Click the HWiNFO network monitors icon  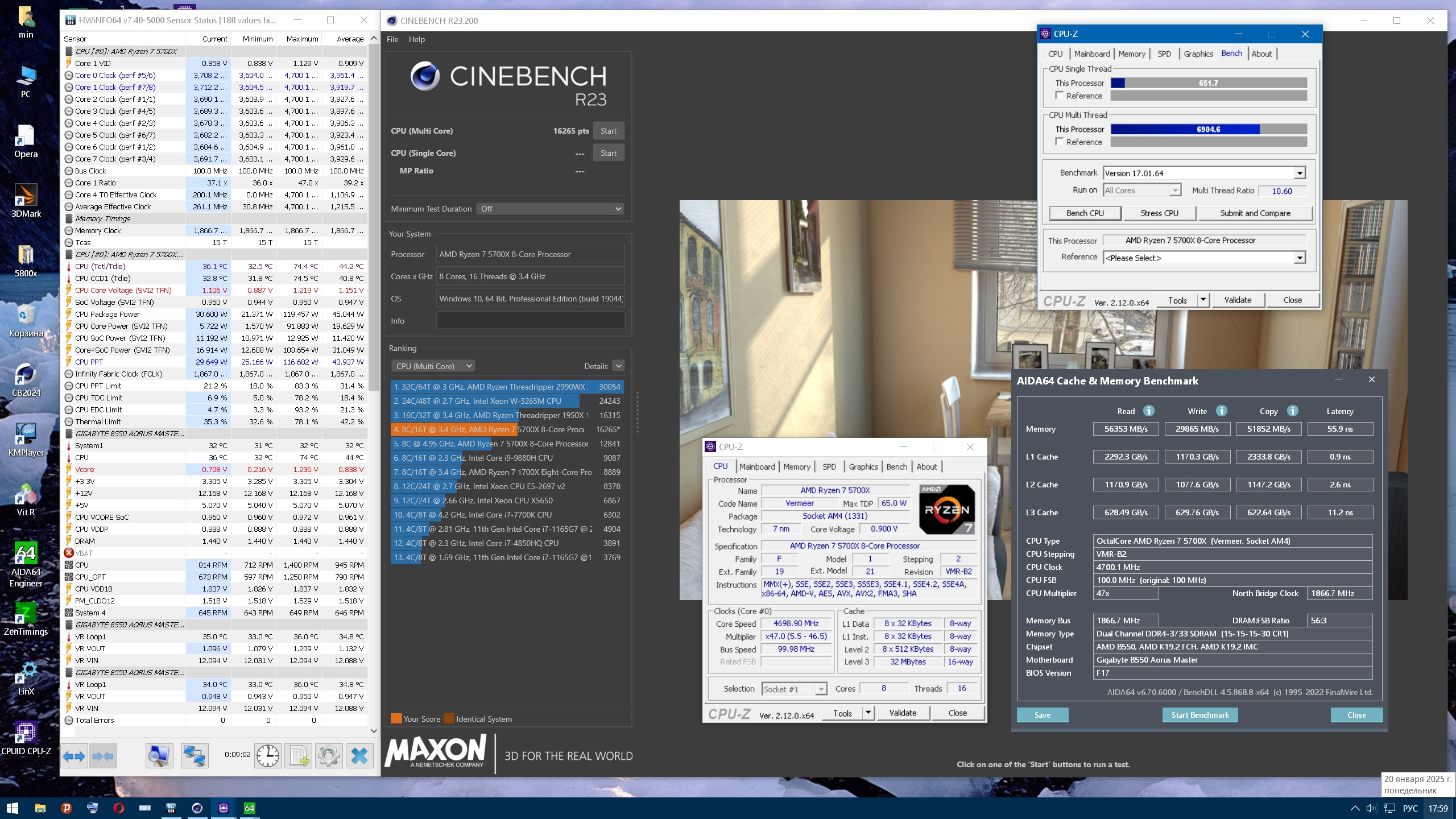(194, 756)
